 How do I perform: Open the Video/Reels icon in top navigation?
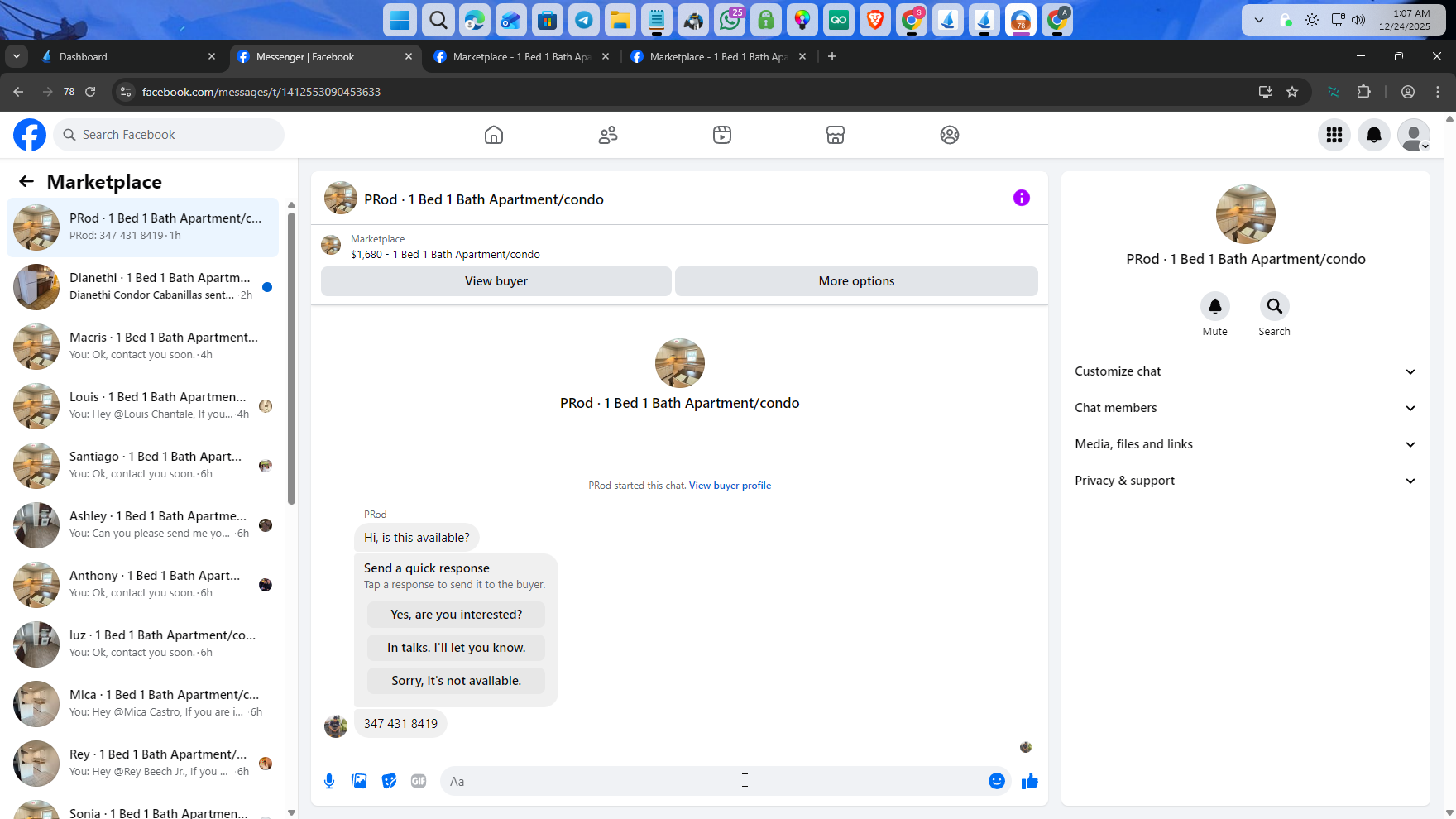pyautogui.click(x=722, y=135)
